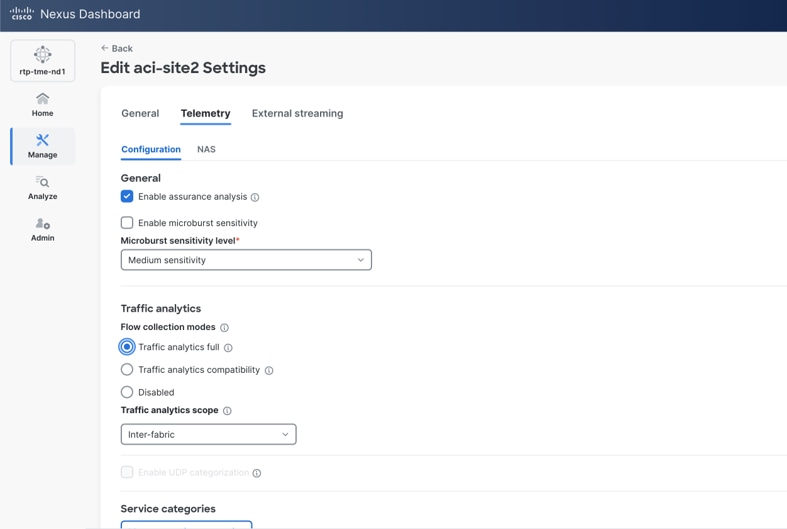The width and height of the screenshot is (787, 529).
Task: Click the Edit aci-site2 Settings heading
Action: 183,68
